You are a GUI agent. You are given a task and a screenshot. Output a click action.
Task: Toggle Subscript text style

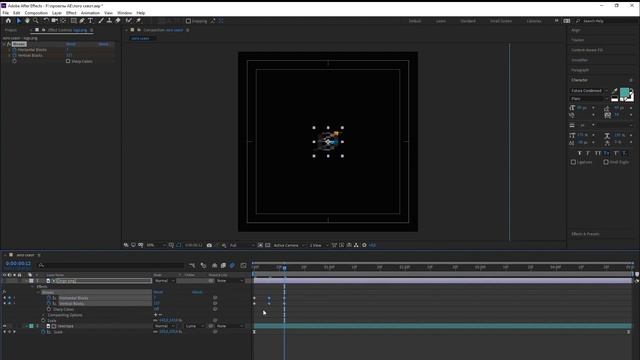(625, 153)
